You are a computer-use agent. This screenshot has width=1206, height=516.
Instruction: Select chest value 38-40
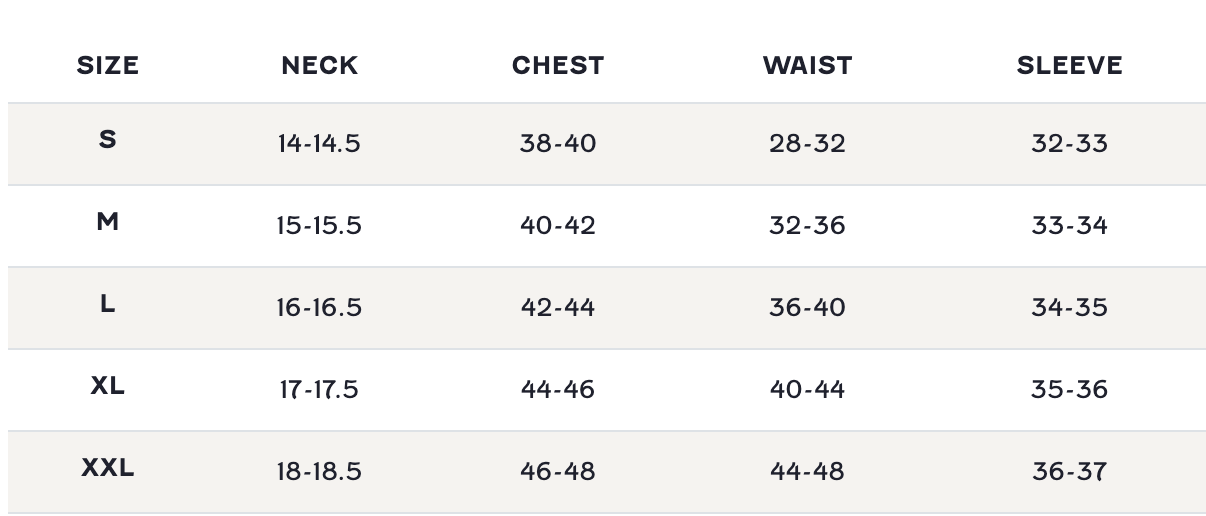point(558,144)
